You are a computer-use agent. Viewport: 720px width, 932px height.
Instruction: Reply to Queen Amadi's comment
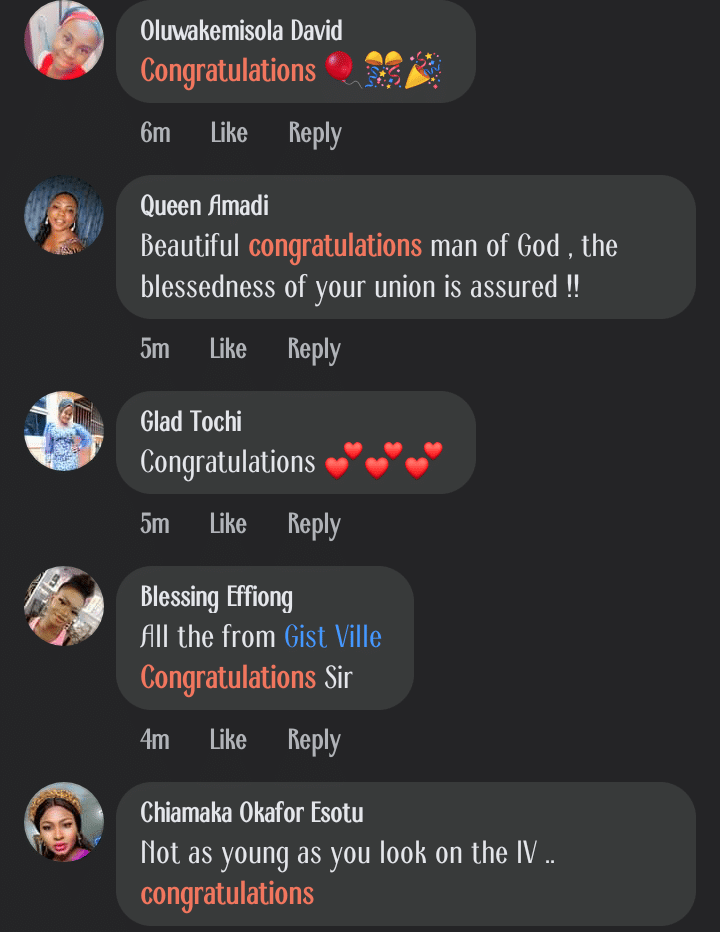(314, 349)
